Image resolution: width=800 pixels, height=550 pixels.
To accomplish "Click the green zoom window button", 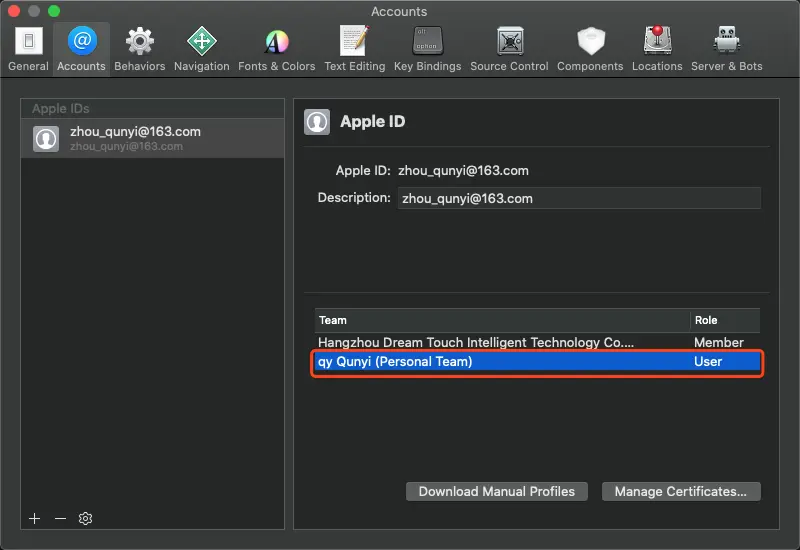I will [x=54, y=11].
